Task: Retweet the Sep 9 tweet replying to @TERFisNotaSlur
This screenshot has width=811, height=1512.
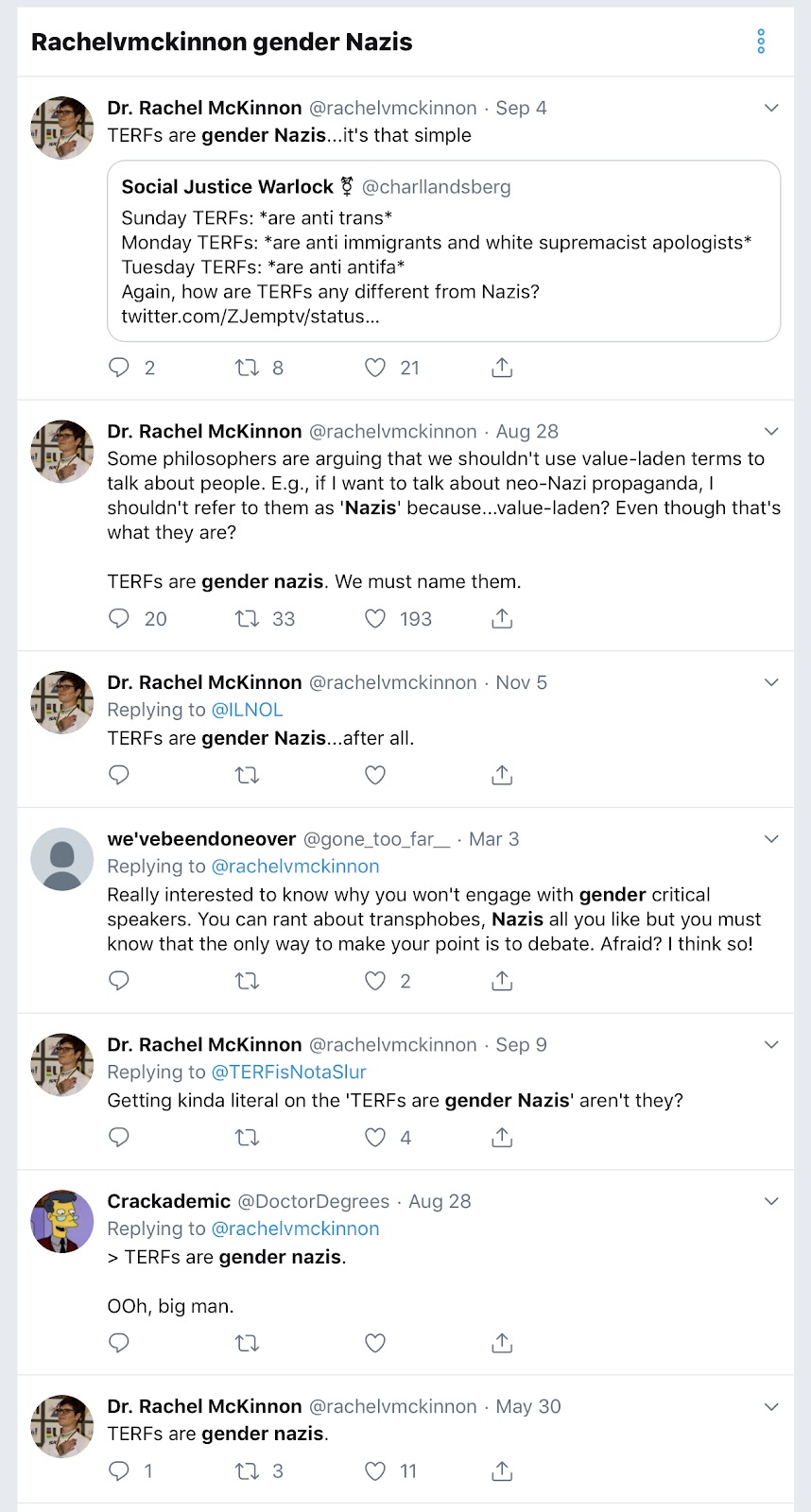Action: click(248, 1138)
